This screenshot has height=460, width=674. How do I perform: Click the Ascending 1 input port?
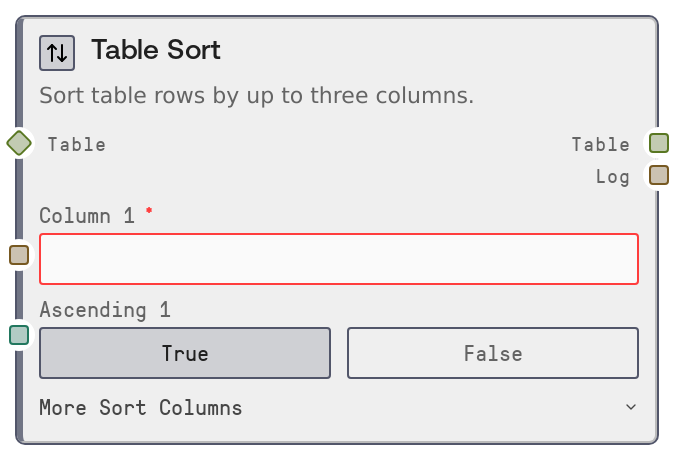(19, 335)
